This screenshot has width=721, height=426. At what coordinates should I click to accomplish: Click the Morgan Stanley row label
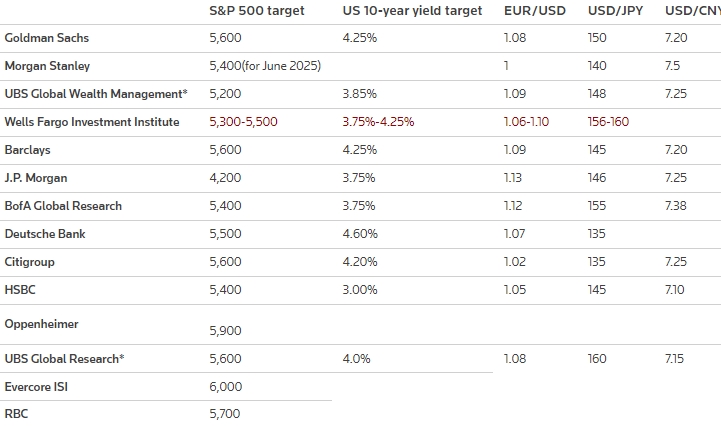coord(48,66)
